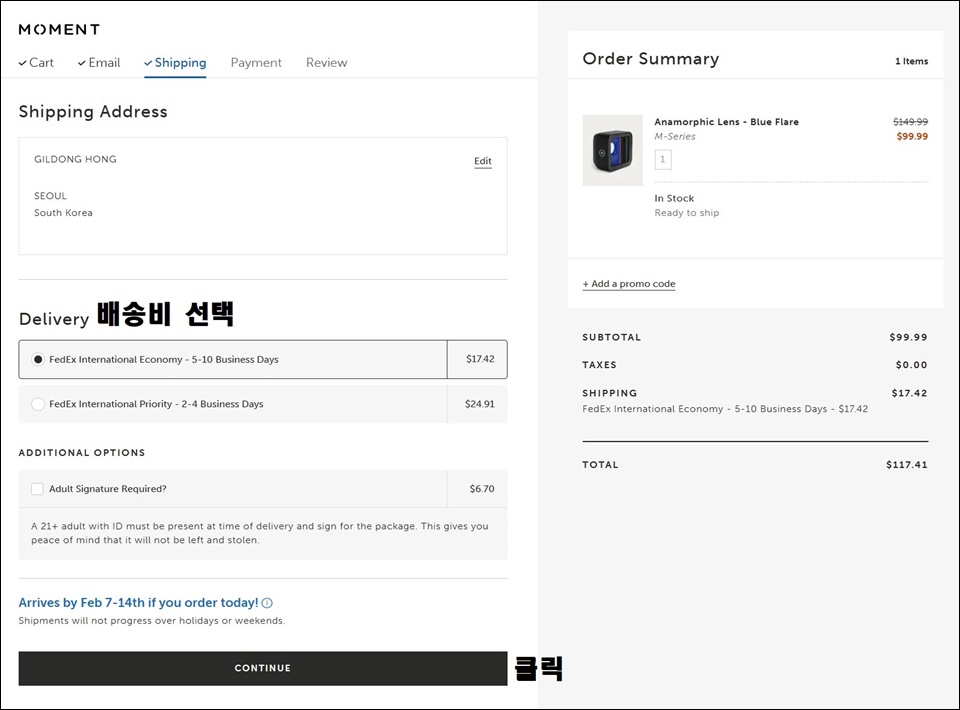This screenshot has height=710, width=960.
Task: Click the $24.91 Priority price cell
Action: tap(479, 404)
